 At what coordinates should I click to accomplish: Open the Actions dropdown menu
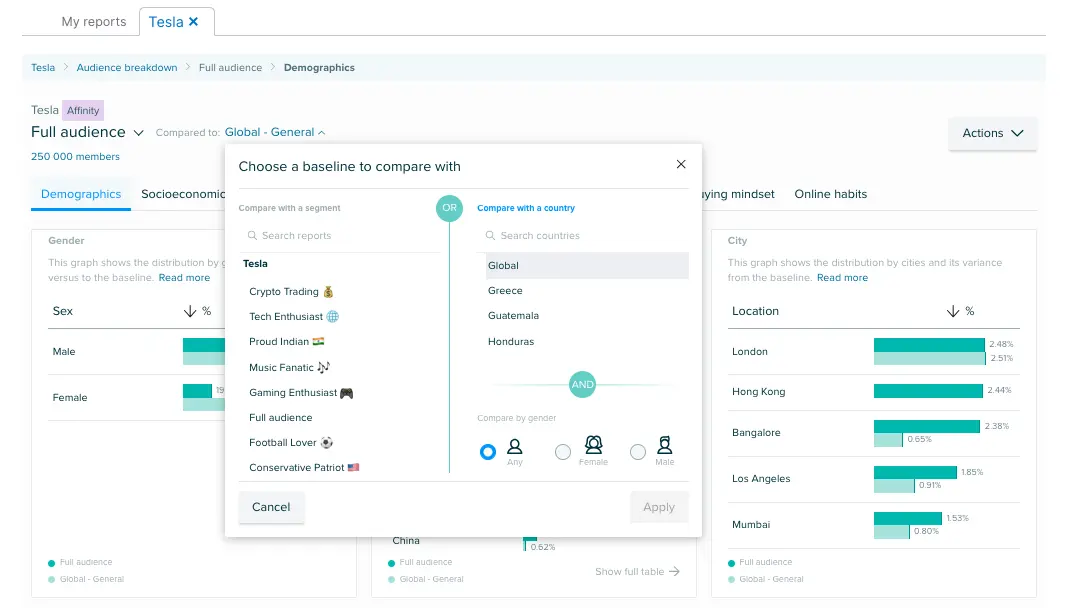click(x=992, y=133)
